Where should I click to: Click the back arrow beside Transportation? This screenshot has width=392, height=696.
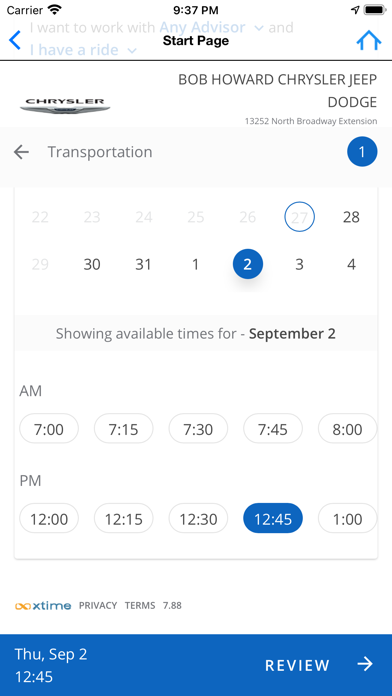tap(21, 152)
